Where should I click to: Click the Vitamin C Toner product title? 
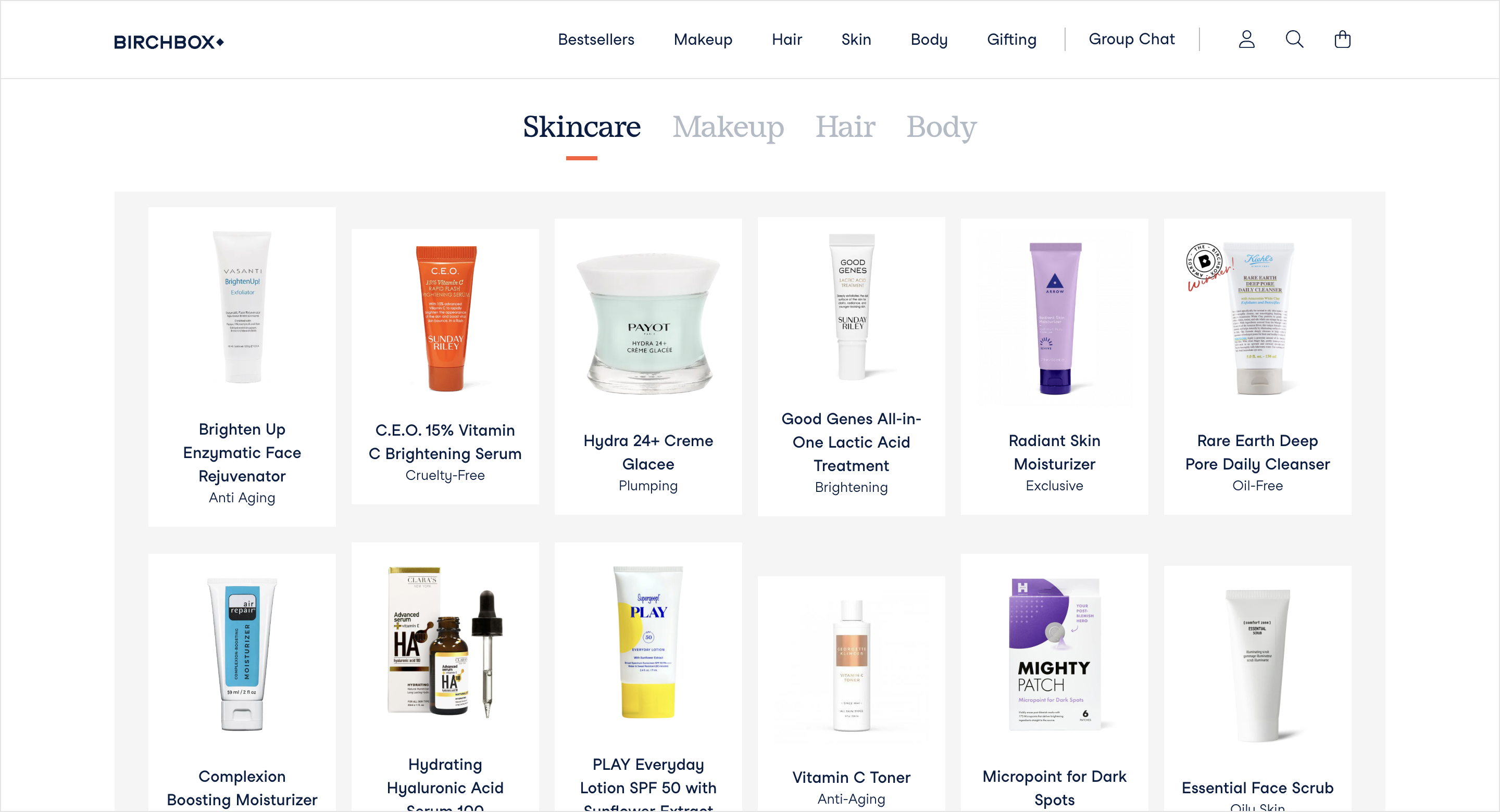tap(851, 777)
